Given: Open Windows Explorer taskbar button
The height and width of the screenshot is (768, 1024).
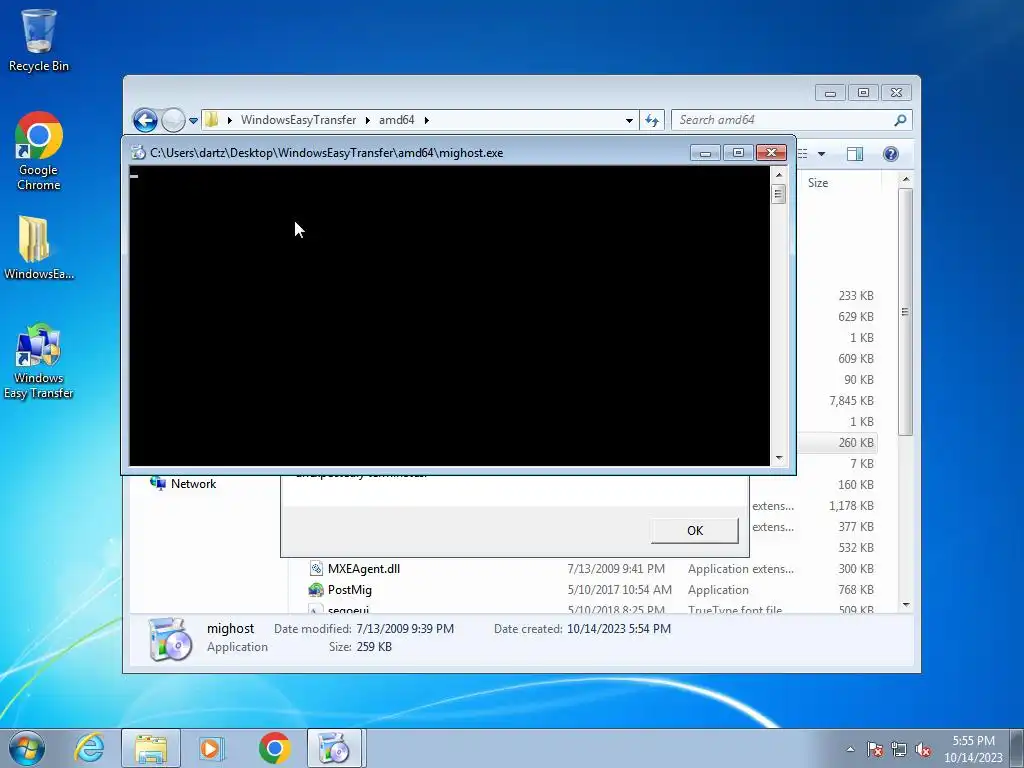Looking at the screenshot, I should (151, 748).
